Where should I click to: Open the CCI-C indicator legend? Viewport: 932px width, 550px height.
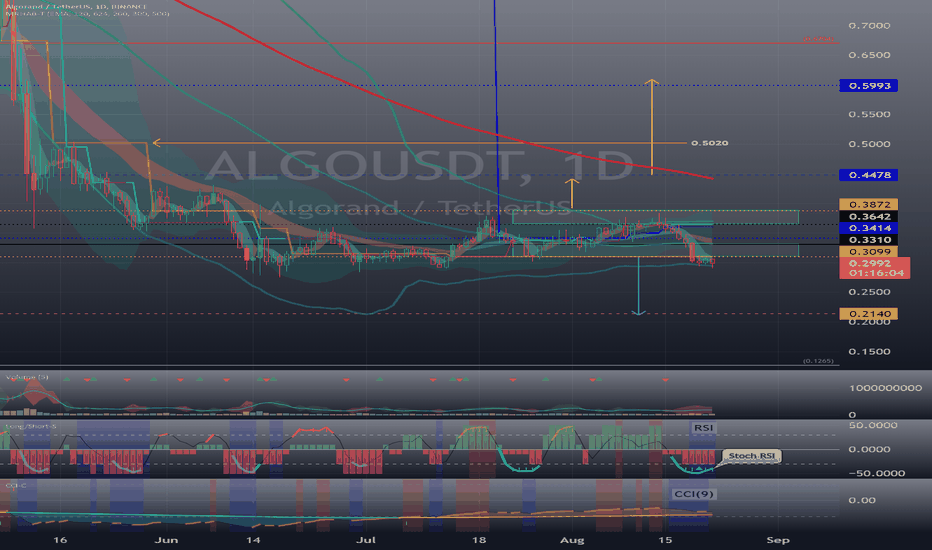tap(15, 486)
